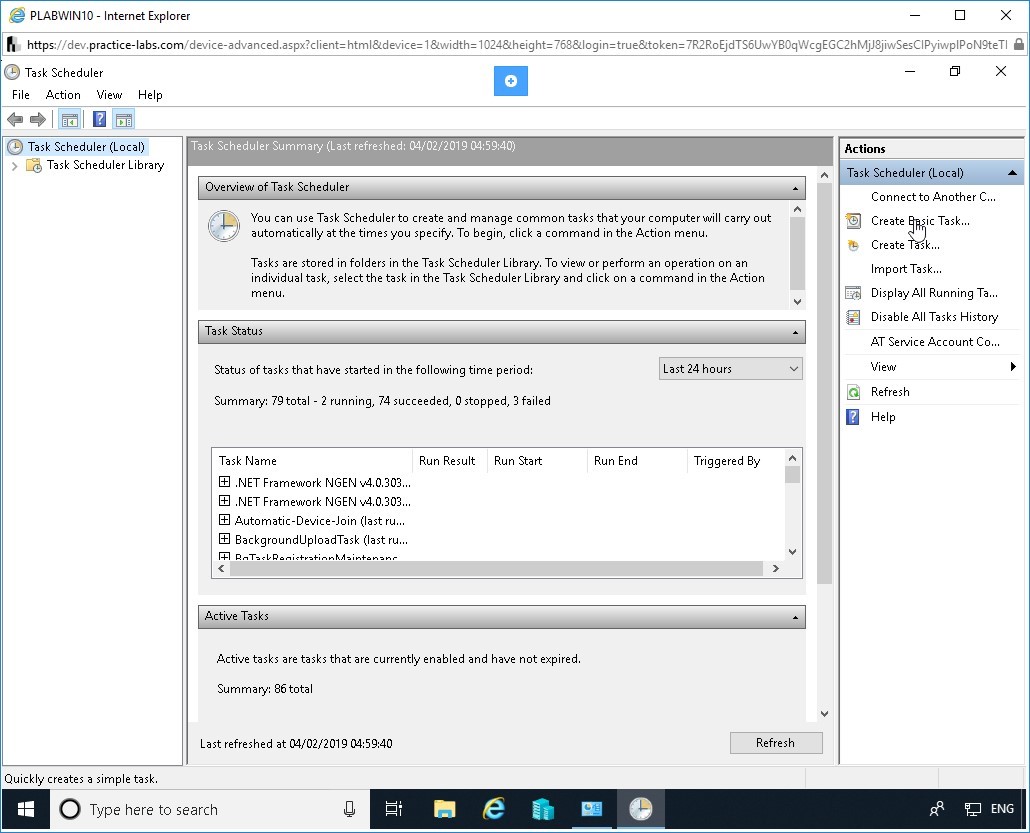
Task: Open the Help menu in the menu bar
Action: (150, 95)
